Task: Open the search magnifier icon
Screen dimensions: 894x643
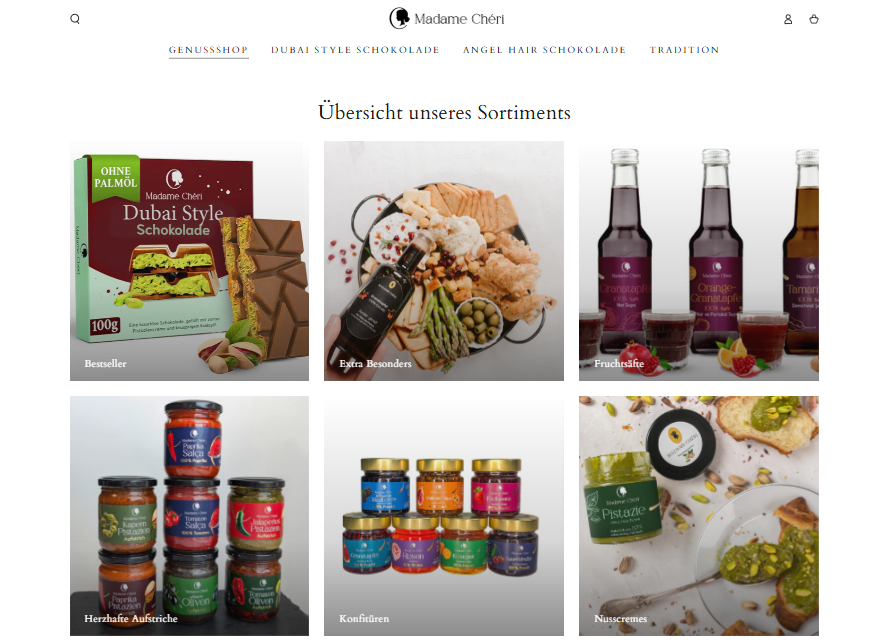Action: 75,19
